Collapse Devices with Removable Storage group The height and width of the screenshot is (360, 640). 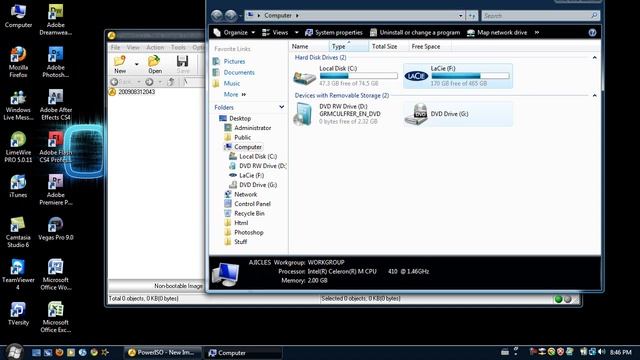coord(594,96)
